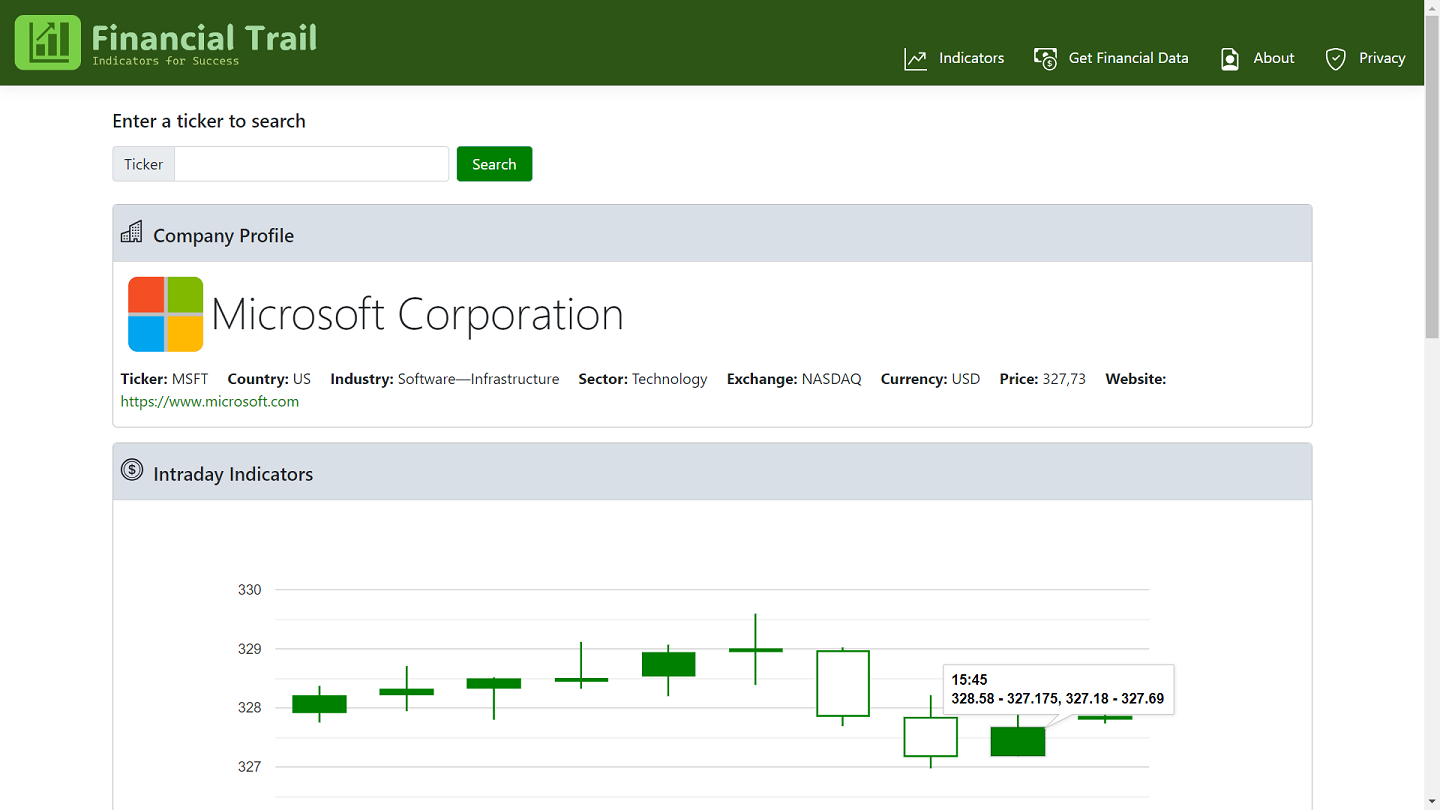This screenshot has width=1440, height=810.
Task: Click the Search button
Action: [x=494, y=163]
